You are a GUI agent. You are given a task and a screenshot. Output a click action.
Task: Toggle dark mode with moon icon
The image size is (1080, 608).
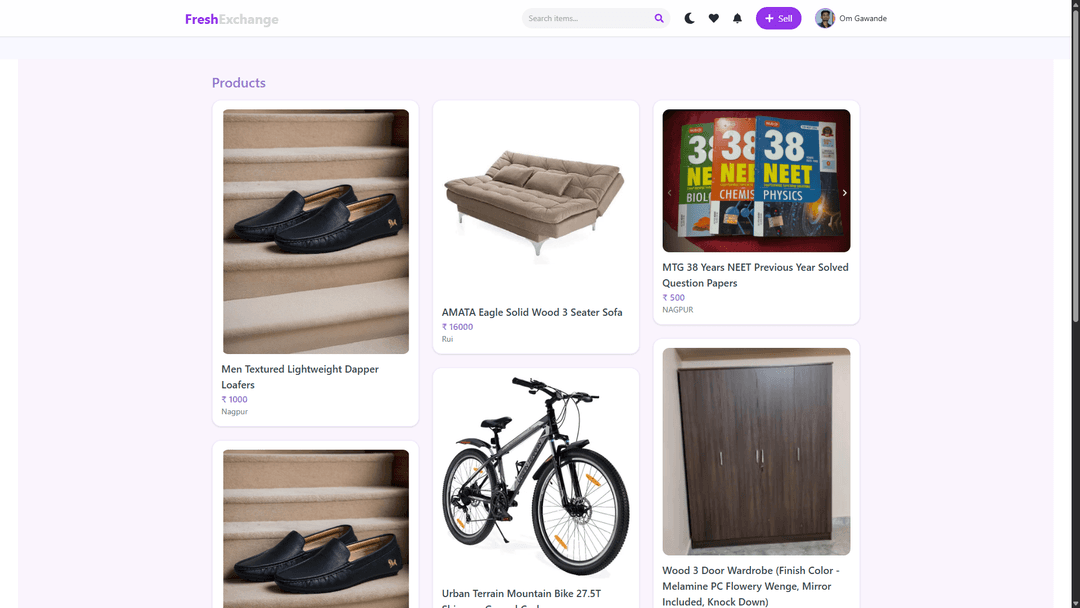(x=689, y=18)
